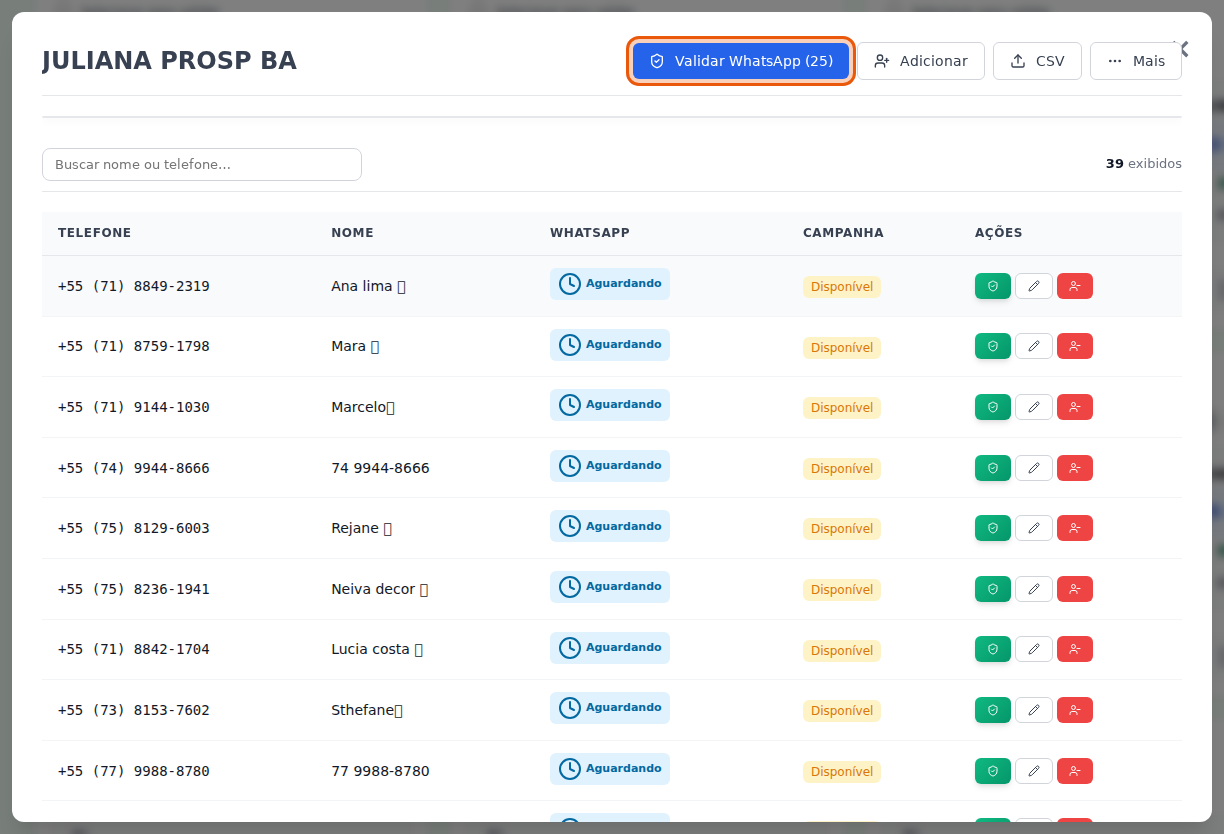Viewport: 1224px width, 834px height.
Task: Validate WhatsApp for Neiva decor row
Action: click(993, 589)
